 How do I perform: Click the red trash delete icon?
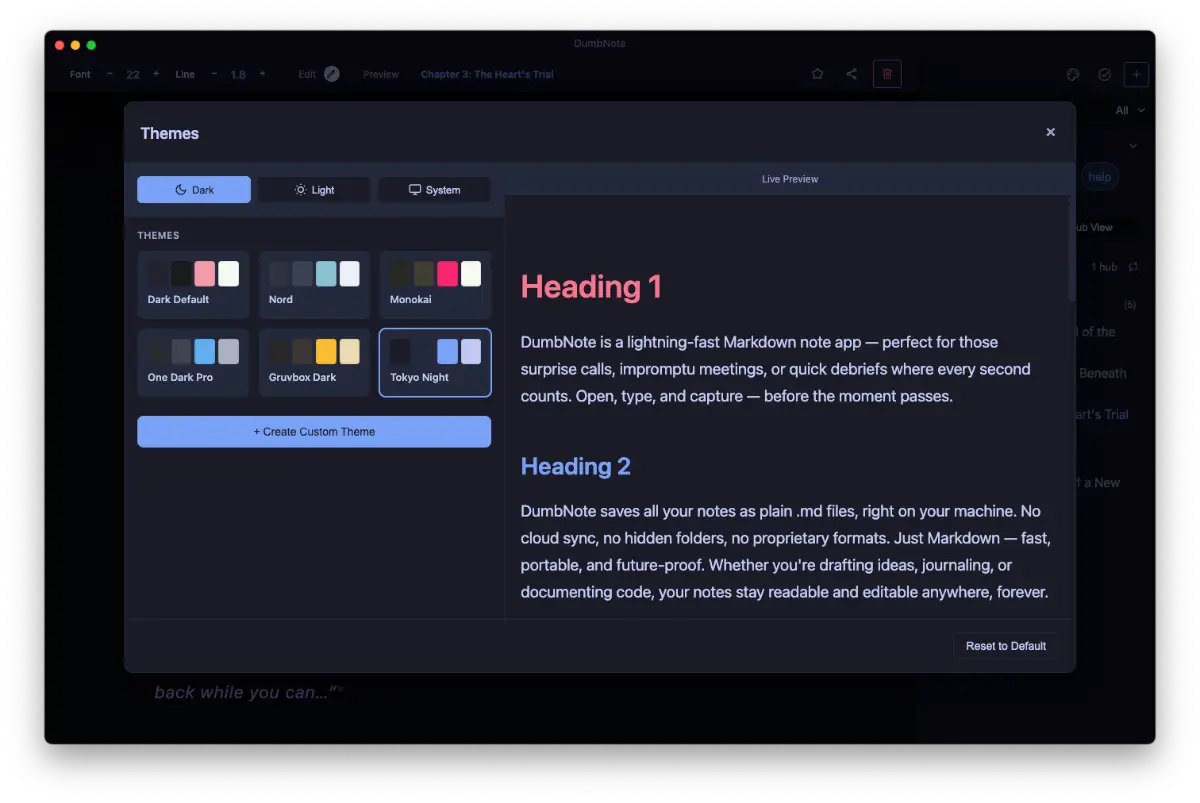pos(887,74)
